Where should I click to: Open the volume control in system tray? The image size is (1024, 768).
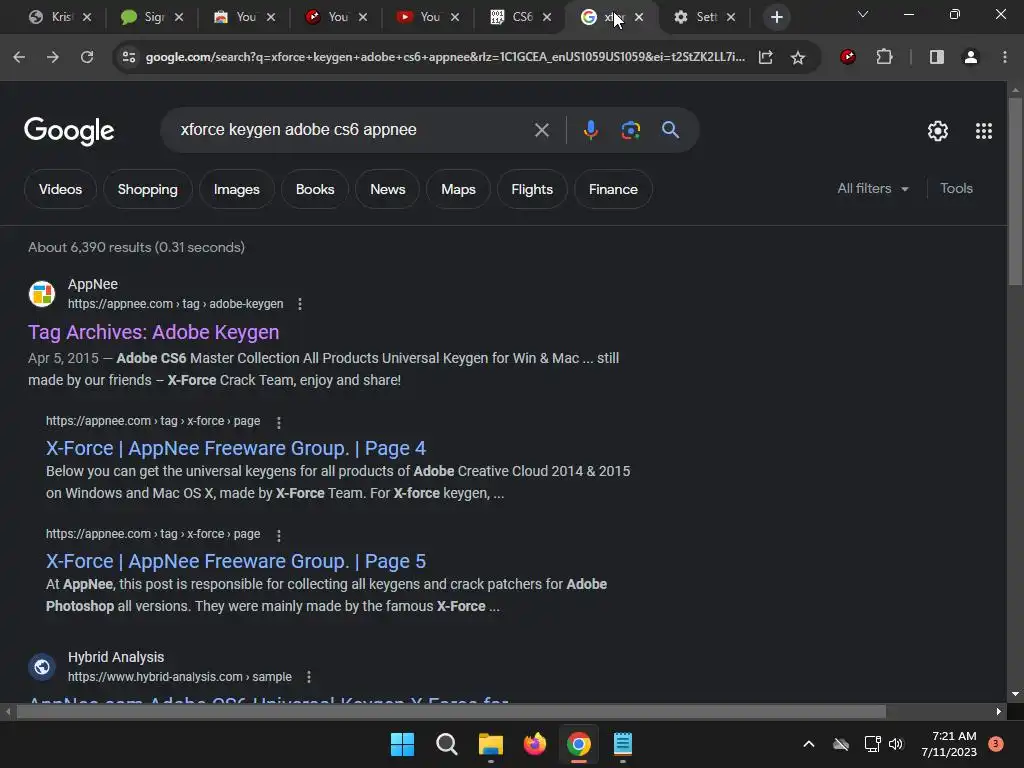[896, 744]
